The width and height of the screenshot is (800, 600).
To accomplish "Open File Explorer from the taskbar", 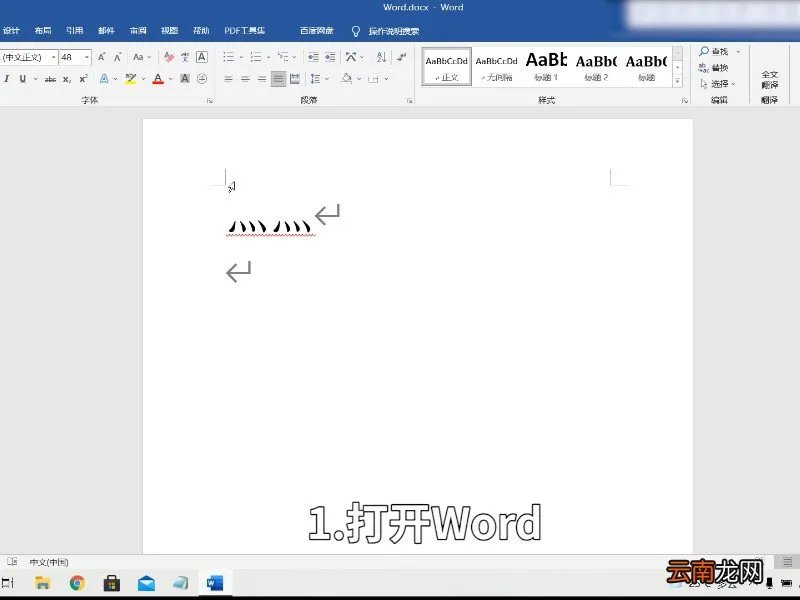I will [x=43, y=583].
